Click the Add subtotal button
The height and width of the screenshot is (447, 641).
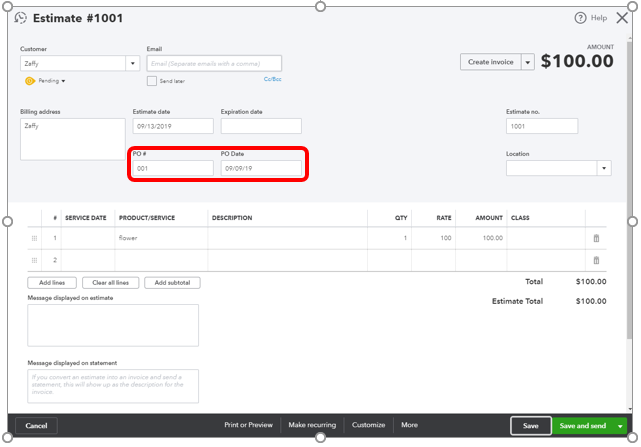click(172, 283)
